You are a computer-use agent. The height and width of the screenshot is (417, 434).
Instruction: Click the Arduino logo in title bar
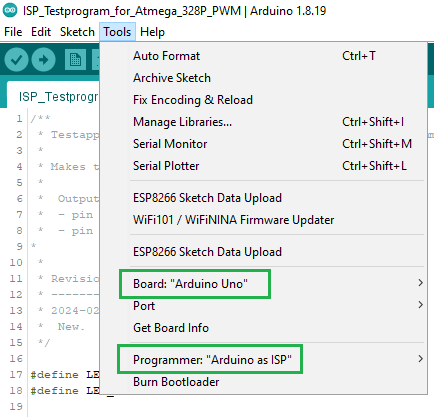coord(10,10)
